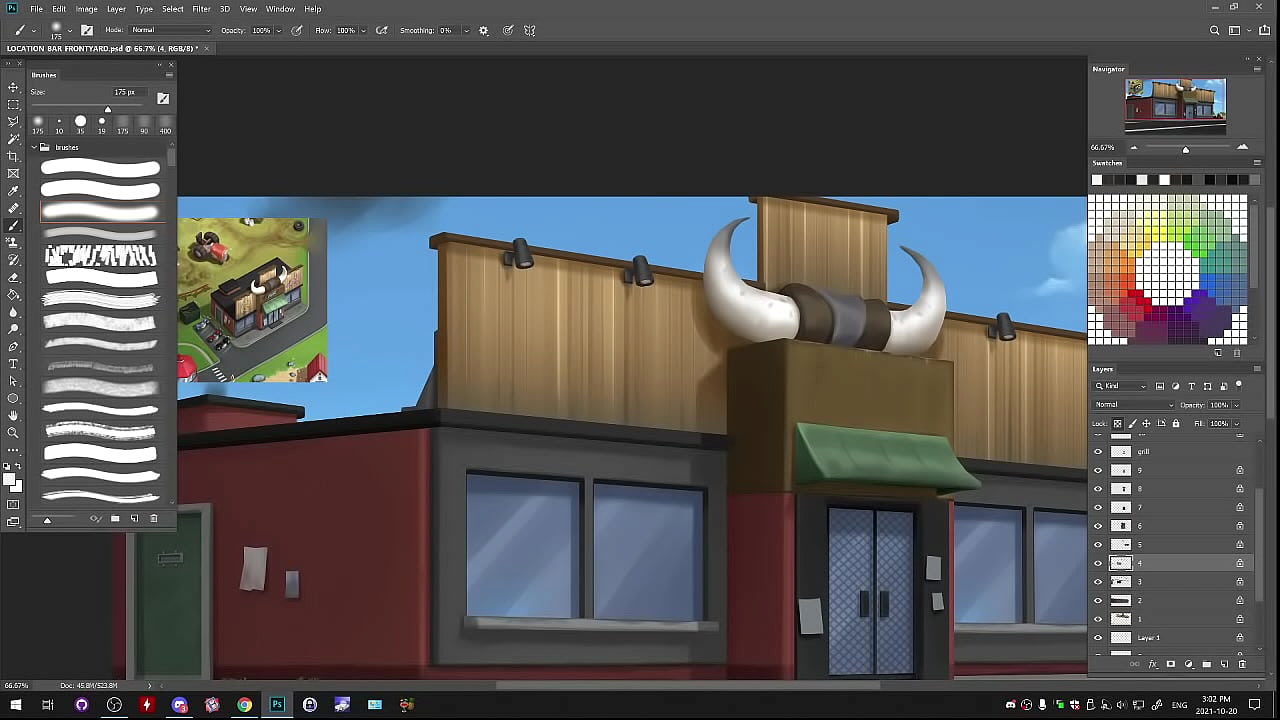Screen dimensions: 1280x720
Task: Open layer blend mode Normal dropdown
Action: coord(1134,405)
